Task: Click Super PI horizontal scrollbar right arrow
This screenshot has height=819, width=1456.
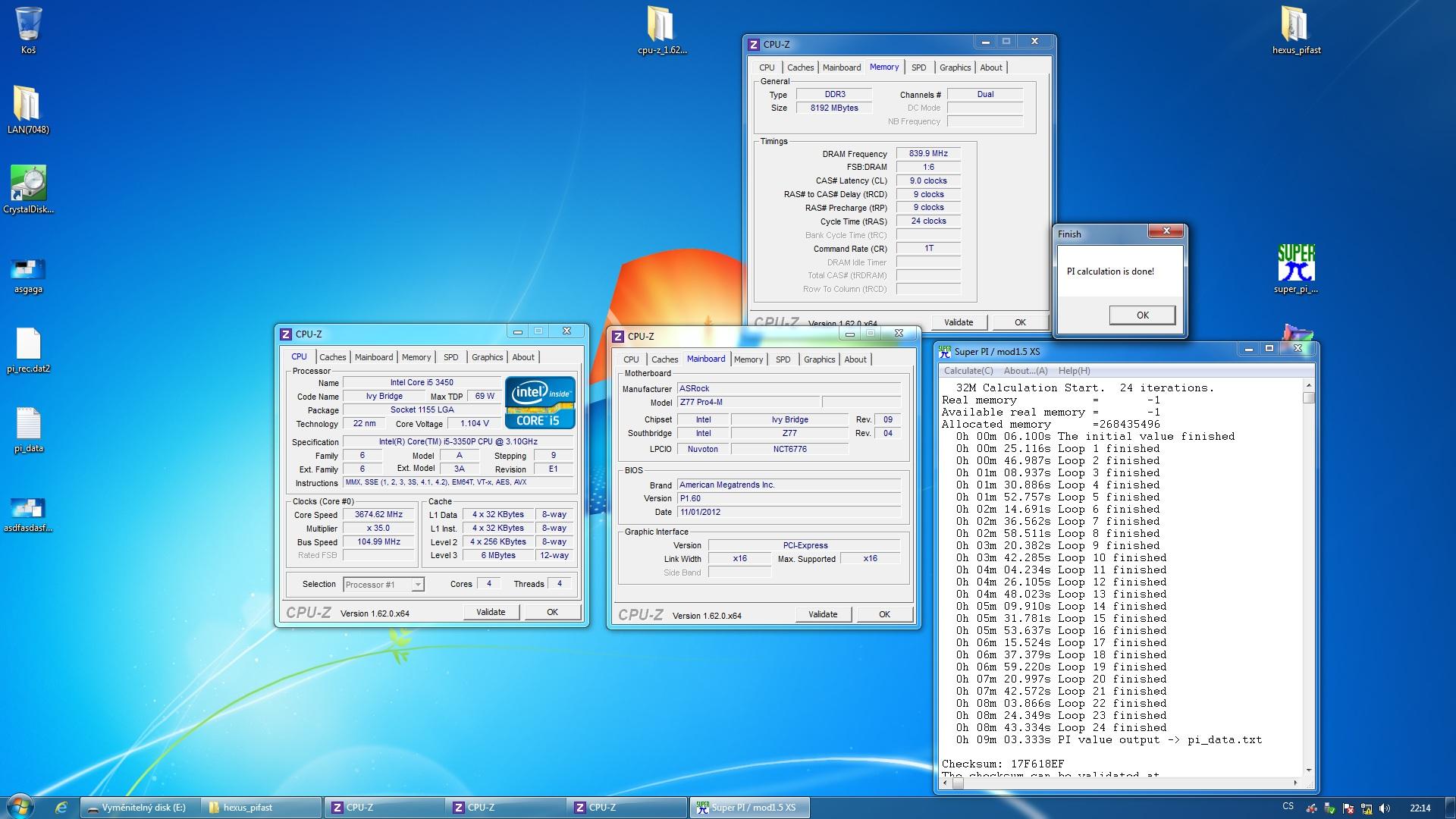Action: [x=1295, y=783]
